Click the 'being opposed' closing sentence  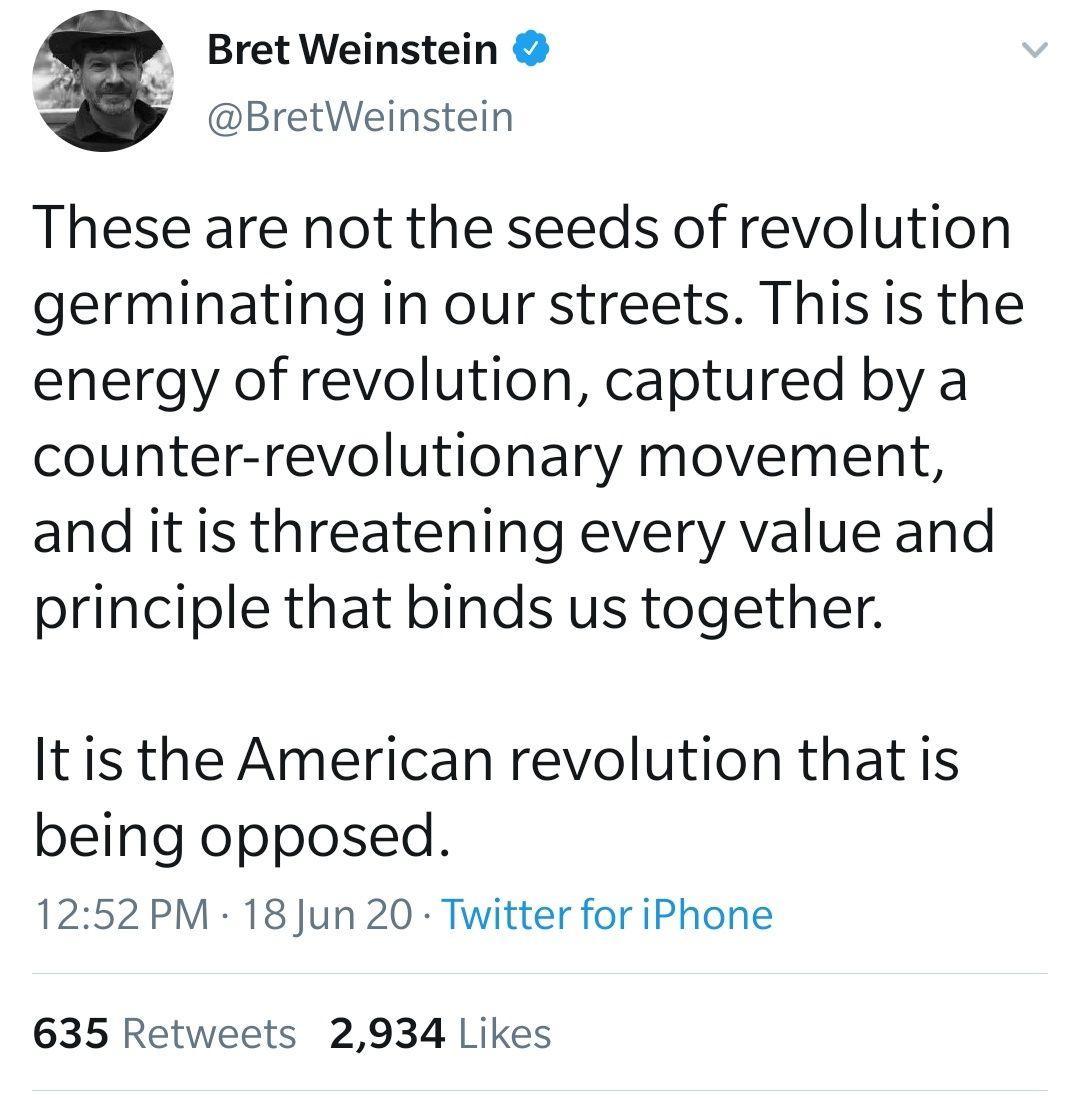(242, 836)
